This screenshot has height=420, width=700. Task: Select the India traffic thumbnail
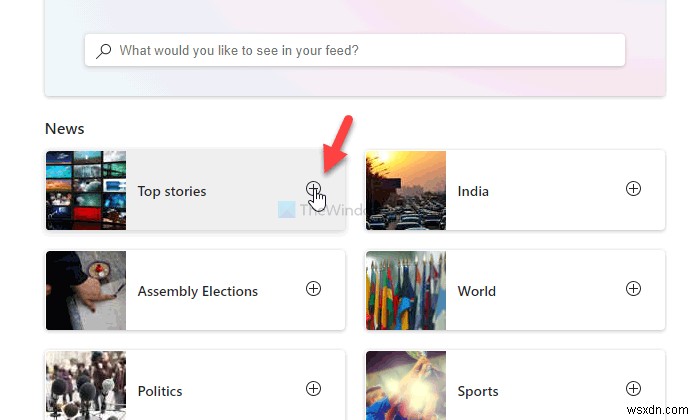point(406,190)
